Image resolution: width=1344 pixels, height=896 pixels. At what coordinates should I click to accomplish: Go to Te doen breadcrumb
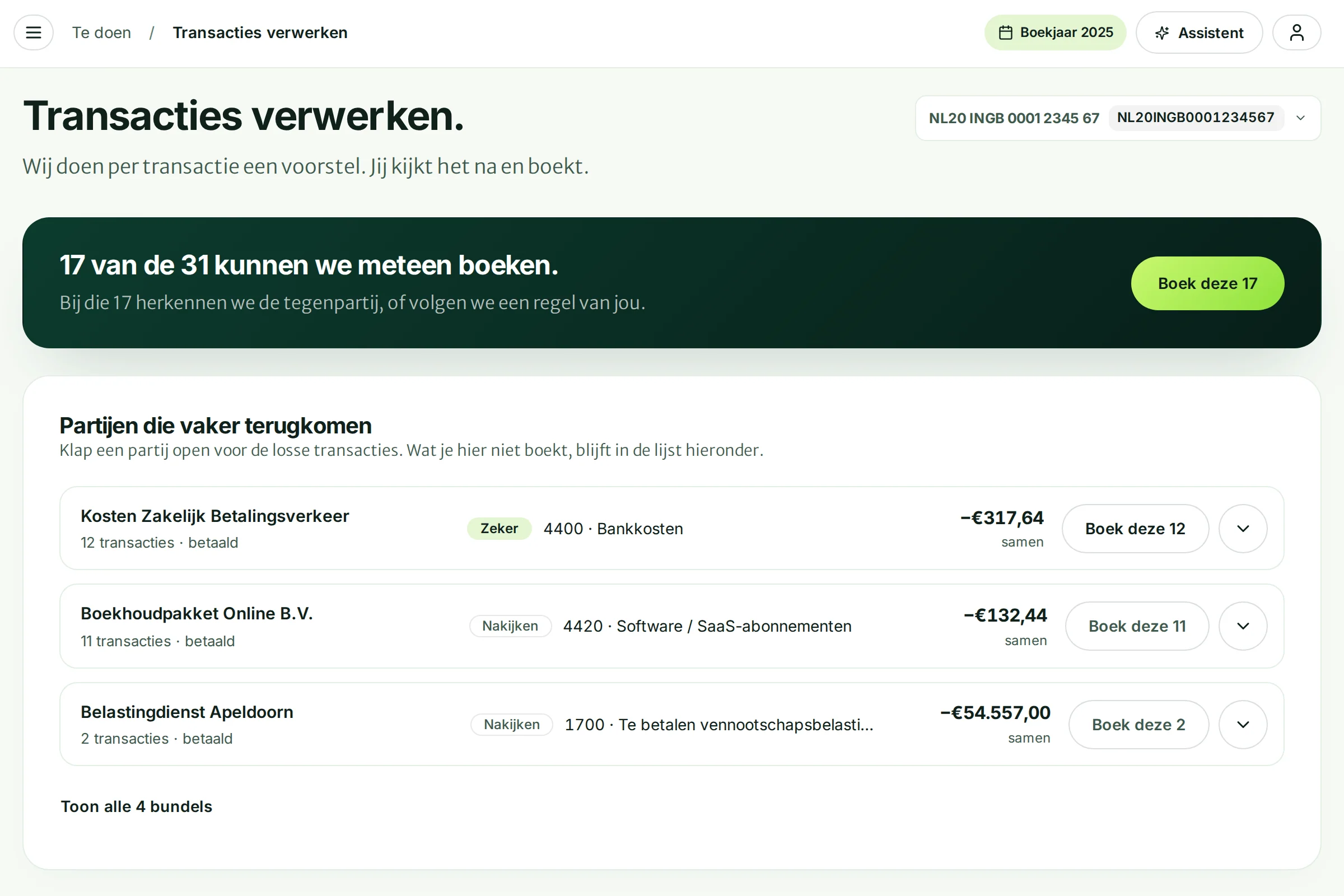(x=101, y=32)
